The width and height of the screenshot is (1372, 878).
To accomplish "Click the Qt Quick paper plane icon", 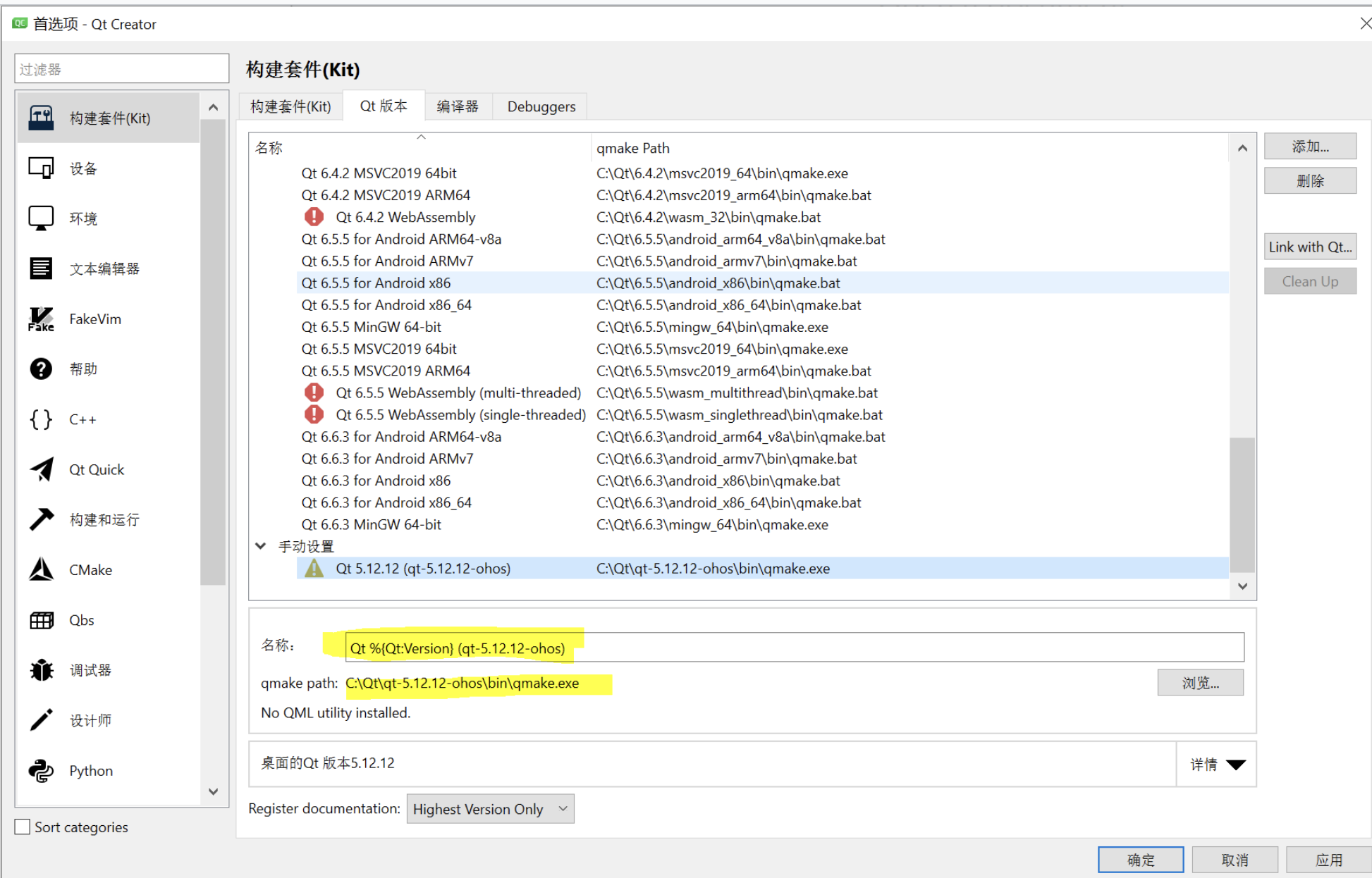I will point(42,469).
